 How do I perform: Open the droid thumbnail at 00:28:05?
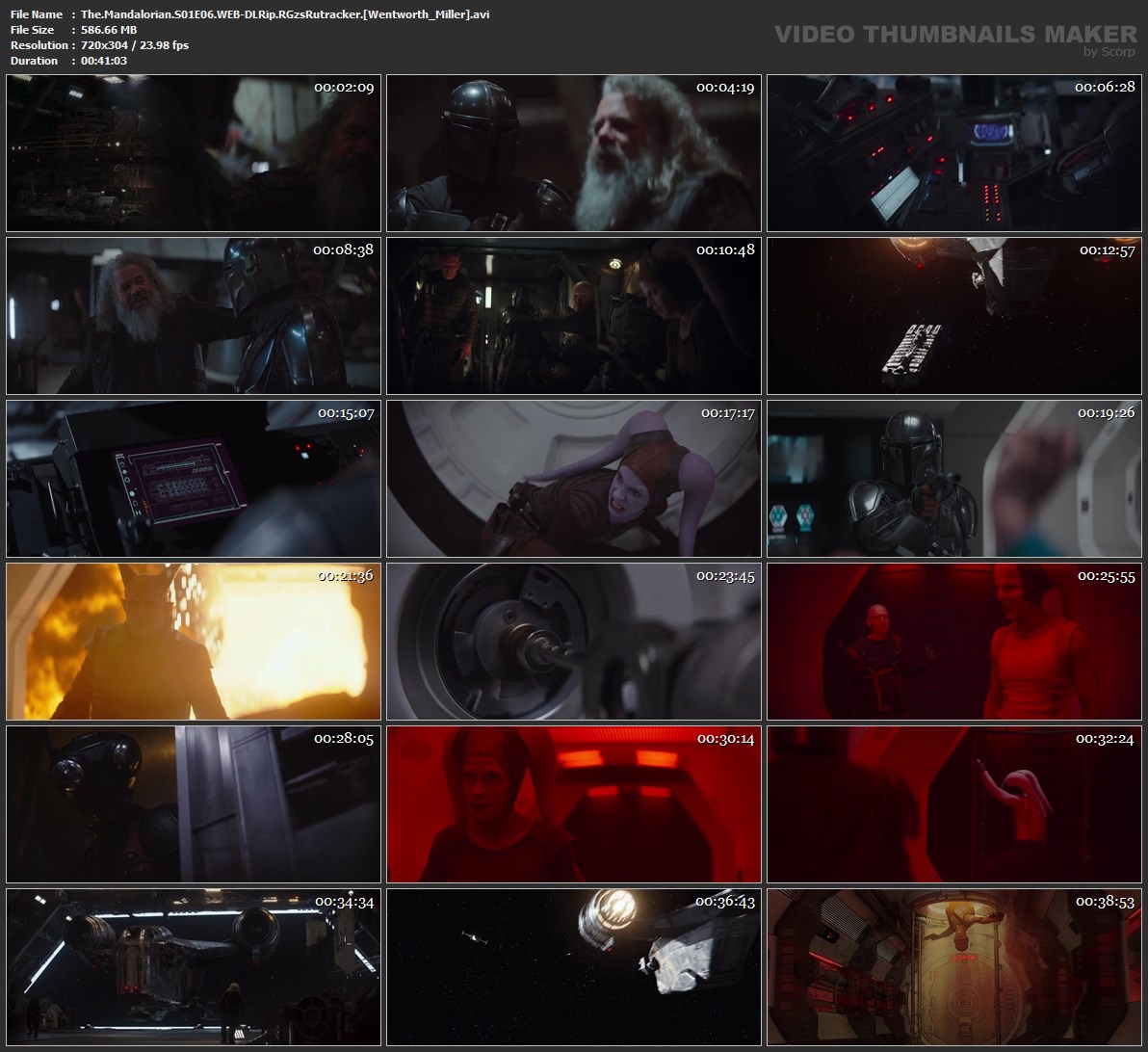point(194,804)
